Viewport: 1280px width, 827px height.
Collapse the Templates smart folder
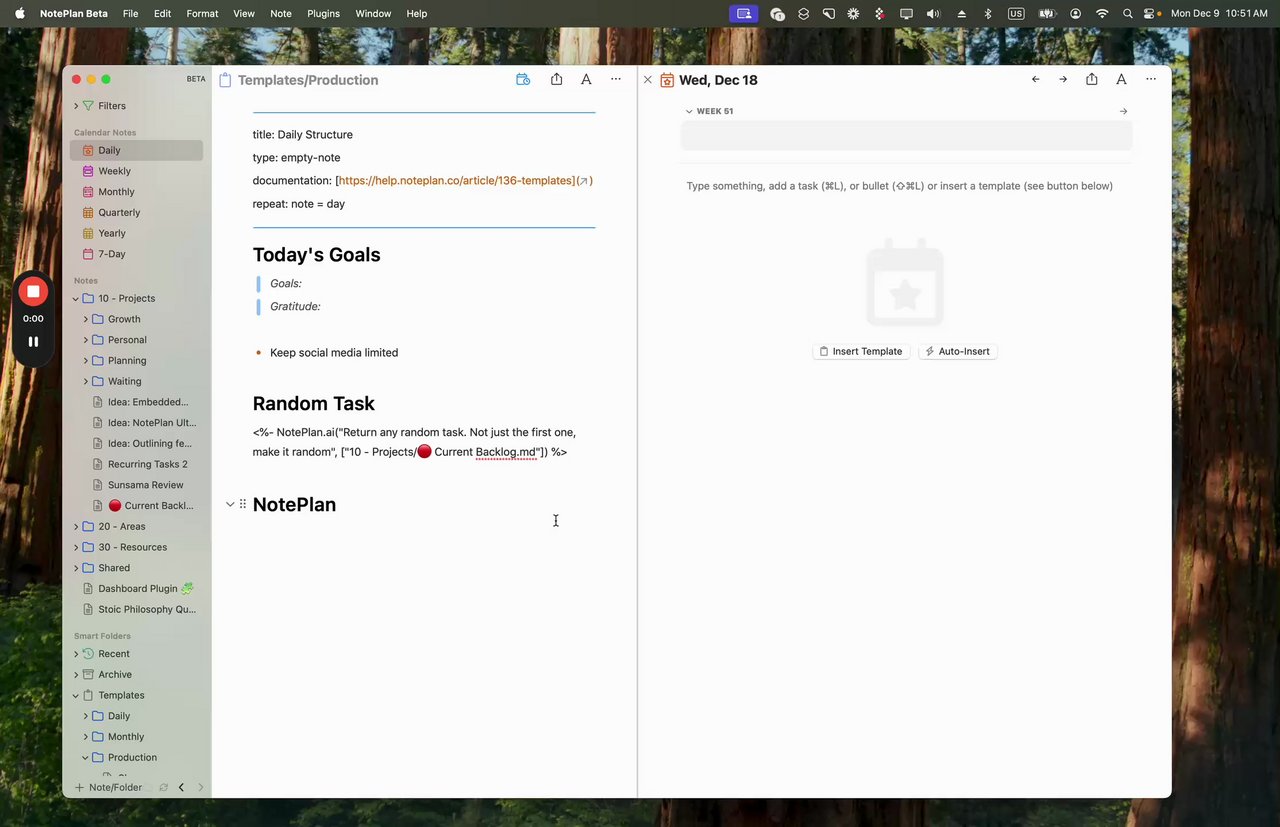point(76,696)
